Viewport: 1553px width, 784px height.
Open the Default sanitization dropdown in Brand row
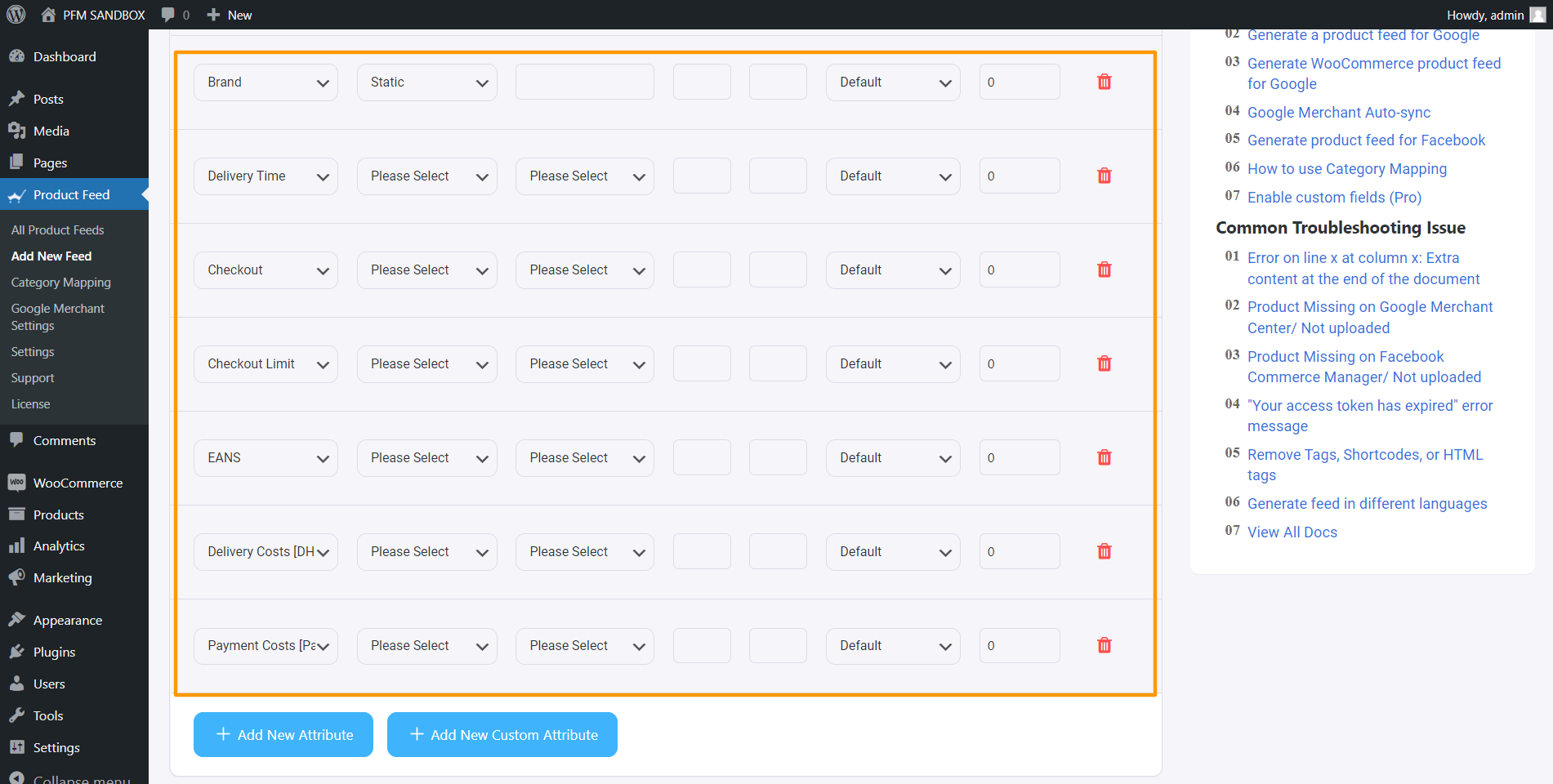pos(893,82)
